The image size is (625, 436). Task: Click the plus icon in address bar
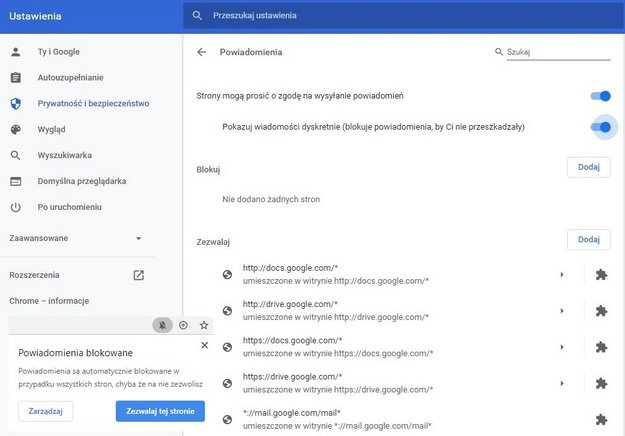(x=183, y=325)
